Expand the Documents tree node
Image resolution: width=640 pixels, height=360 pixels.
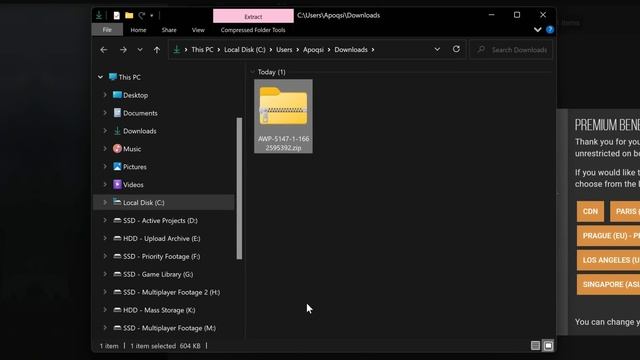(105, 113)
